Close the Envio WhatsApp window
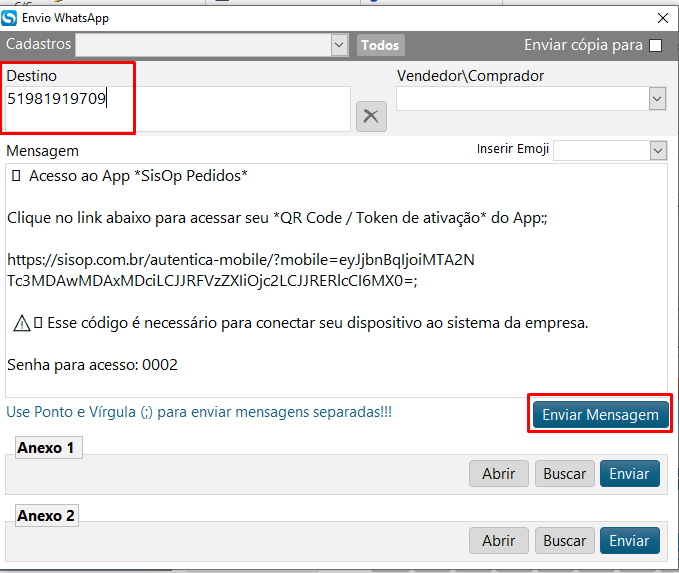 click(661, 17)
